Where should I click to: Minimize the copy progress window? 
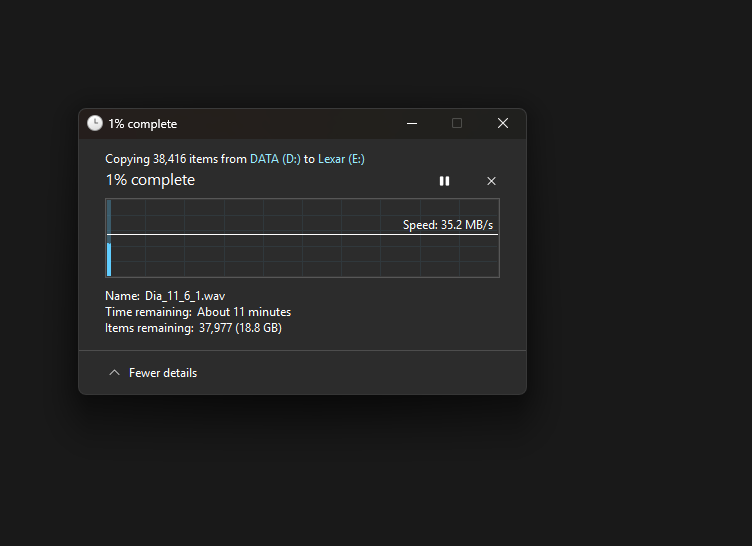pos(412,123)
